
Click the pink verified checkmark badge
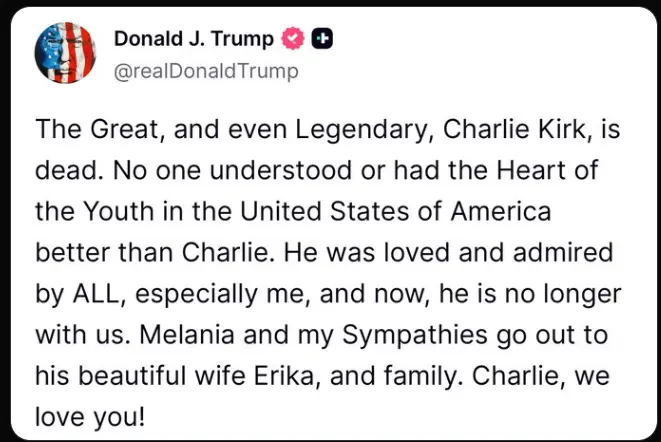click(294, 39)
